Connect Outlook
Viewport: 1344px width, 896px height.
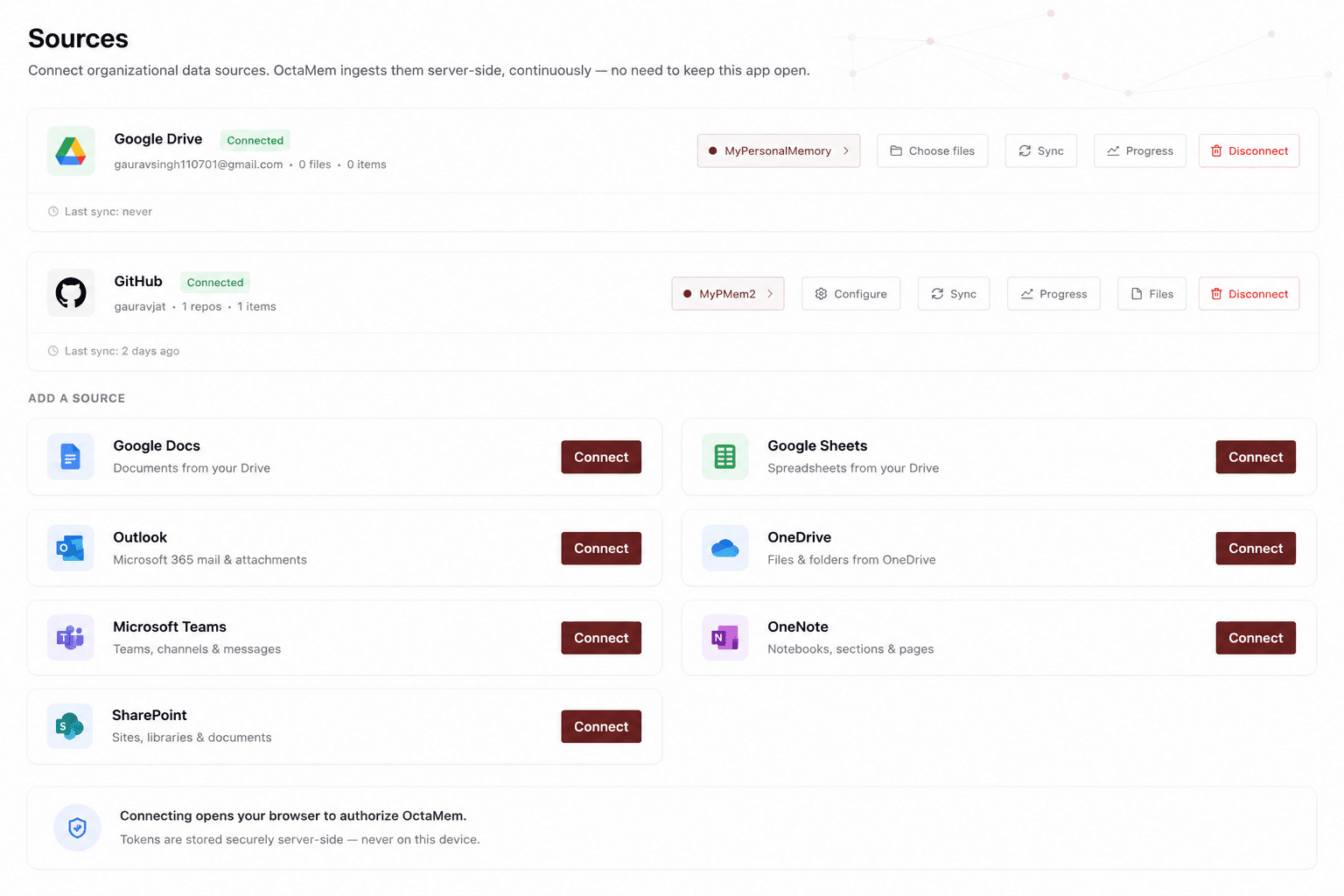(x=601, y=548)
